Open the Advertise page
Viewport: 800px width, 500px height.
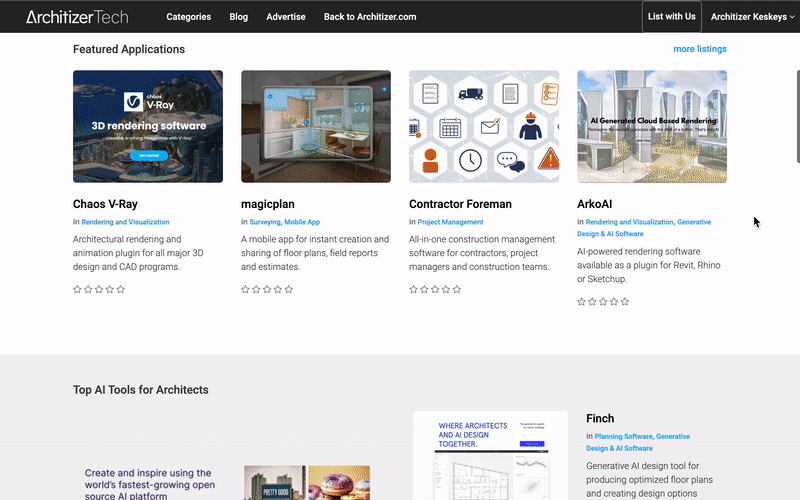click(x=286, y=17)
